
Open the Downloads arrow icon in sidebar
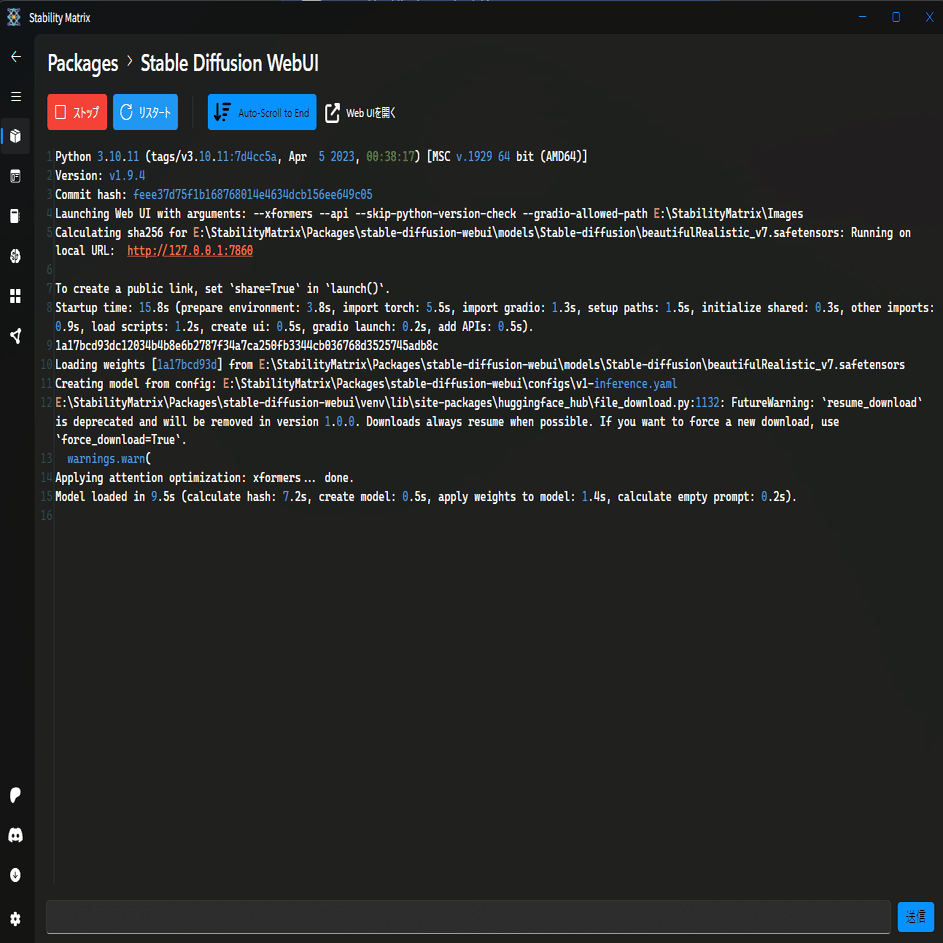coord(16,874)
